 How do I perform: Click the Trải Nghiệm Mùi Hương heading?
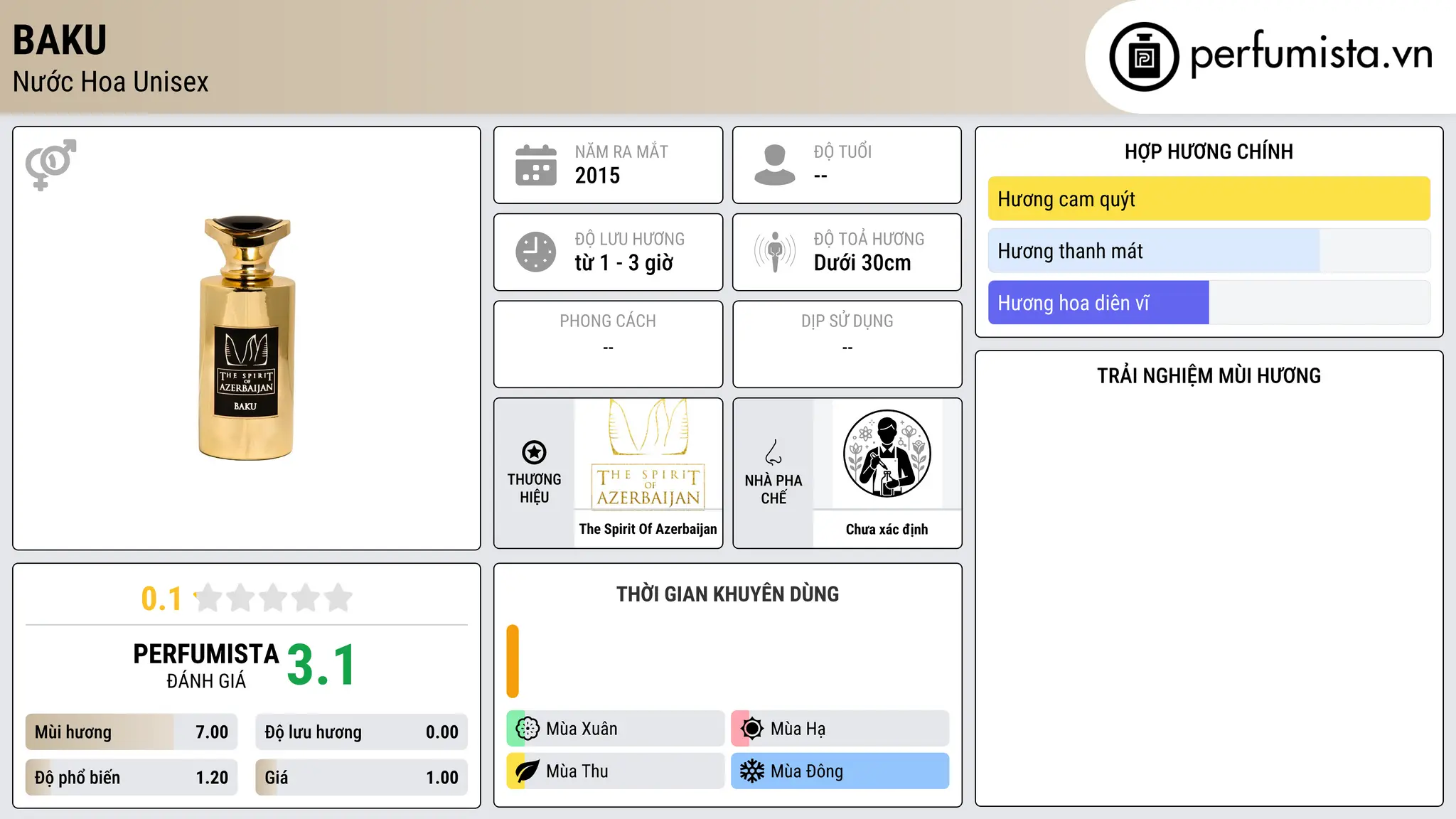(x=1209, y=375)
